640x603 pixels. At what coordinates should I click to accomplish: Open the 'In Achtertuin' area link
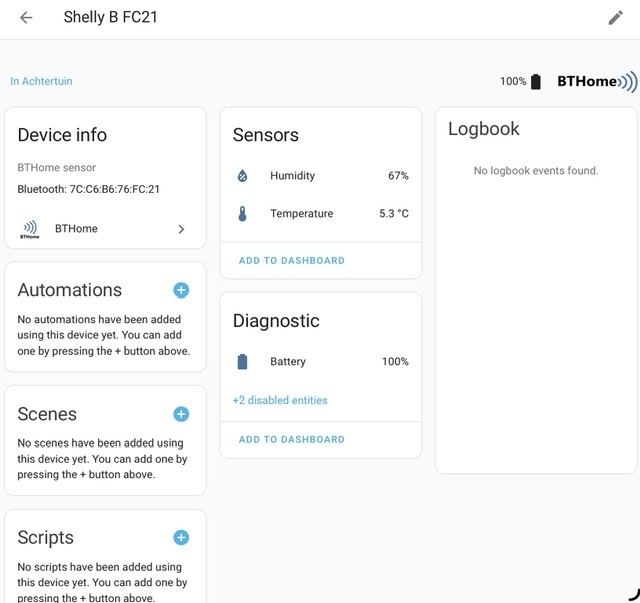tap(41, 82)
